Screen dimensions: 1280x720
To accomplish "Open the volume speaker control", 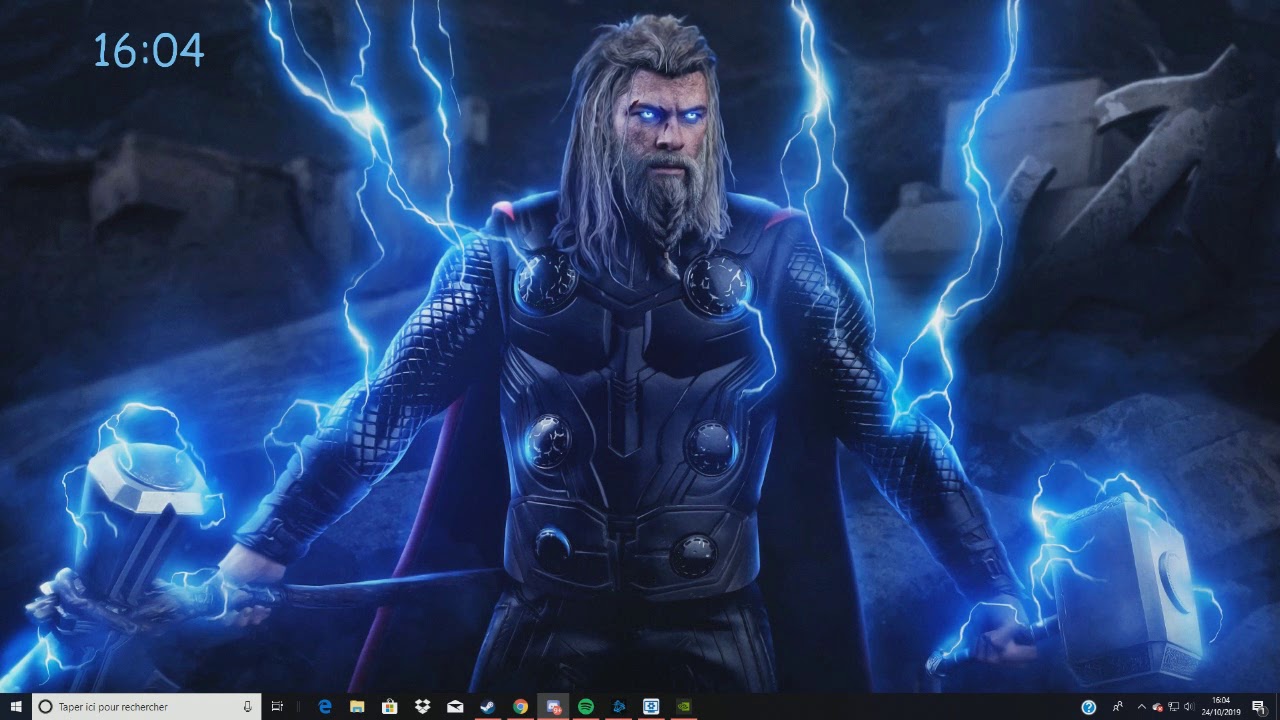I will tap(1189, 707).
